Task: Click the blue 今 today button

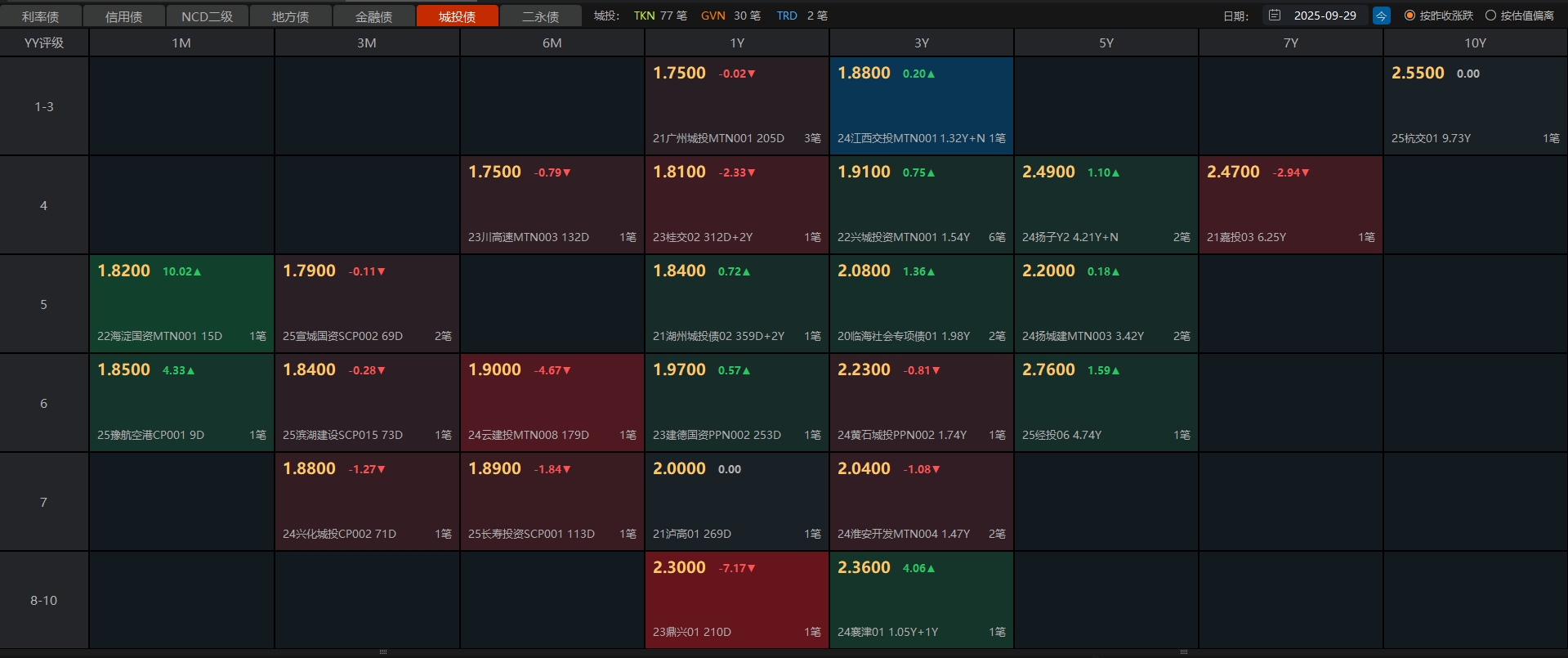Action: tap(1381, 16)
